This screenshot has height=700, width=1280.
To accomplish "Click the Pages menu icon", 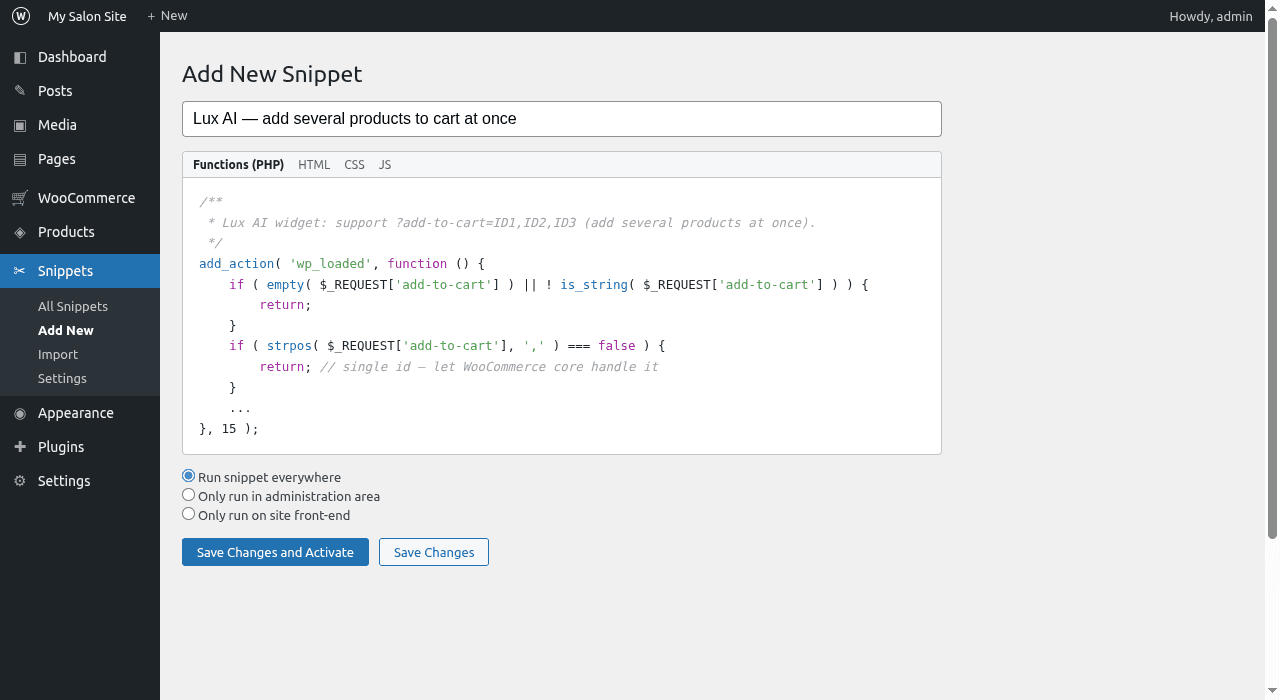I will pos(20,159).
